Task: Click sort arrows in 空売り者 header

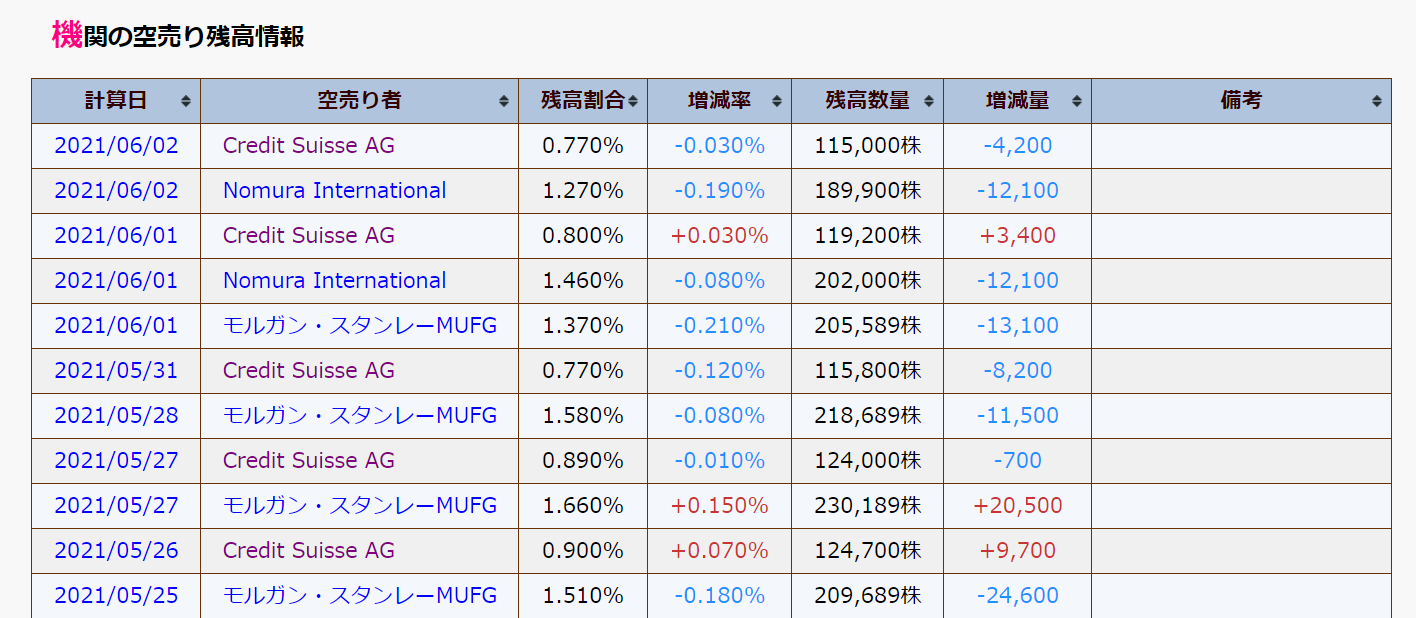Action: 504,101
